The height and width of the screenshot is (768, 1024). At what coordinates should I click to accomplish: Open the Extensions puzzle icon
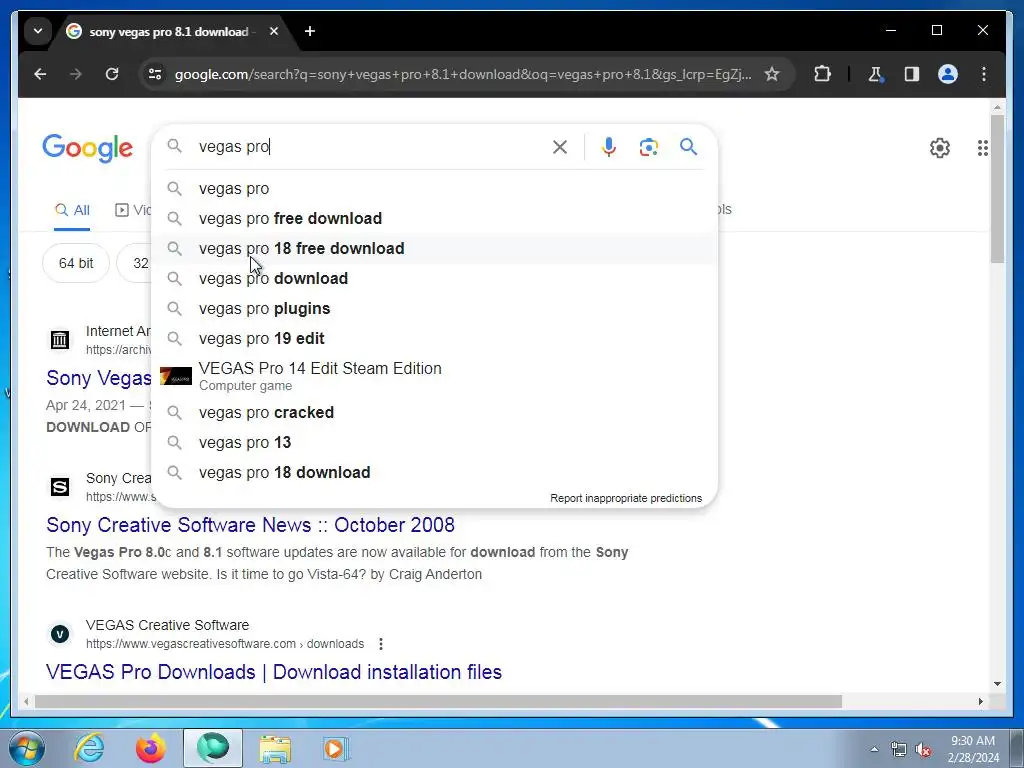822,74
